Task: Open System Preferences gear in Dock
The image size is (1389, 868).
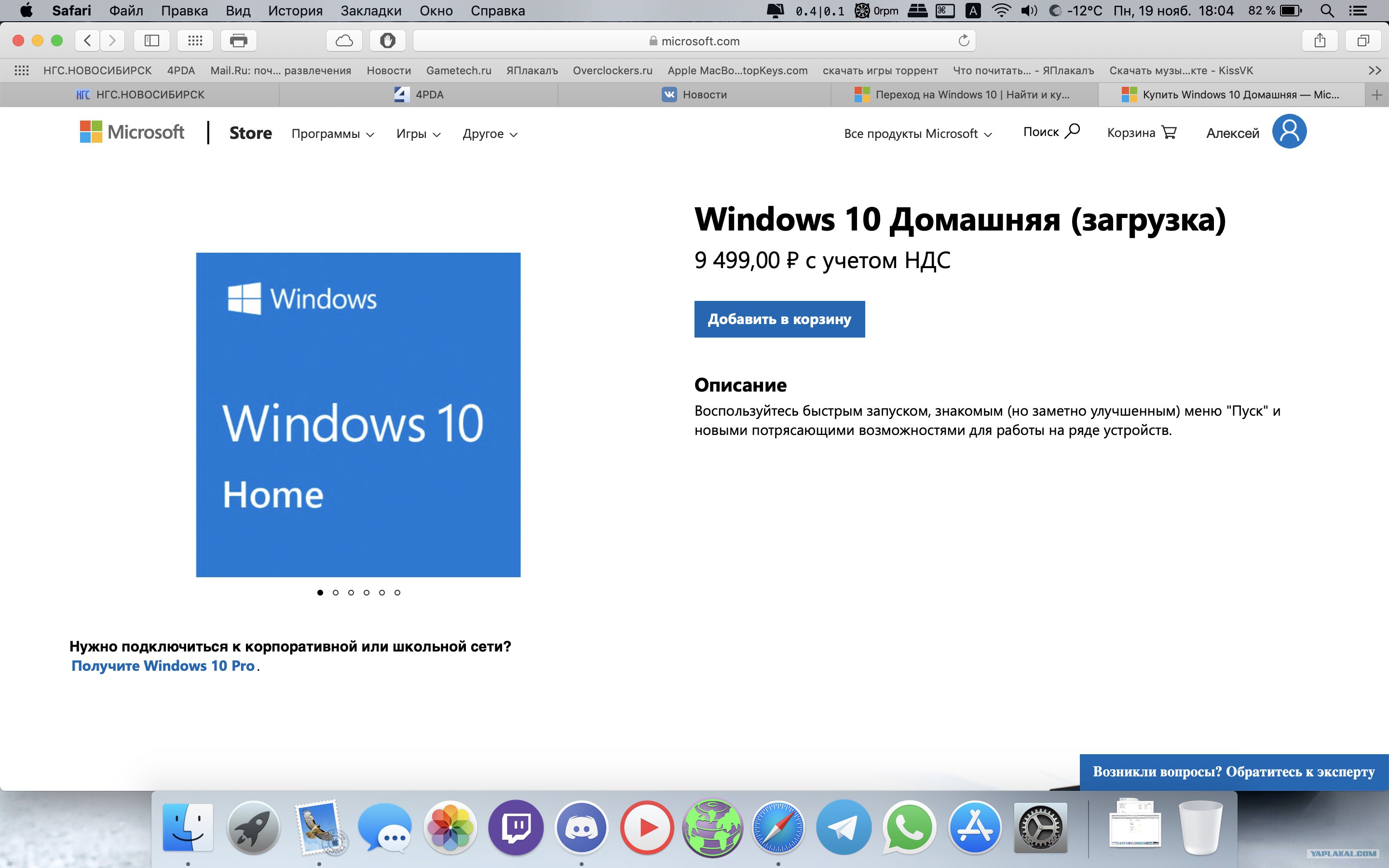Action: (1040, 827)
